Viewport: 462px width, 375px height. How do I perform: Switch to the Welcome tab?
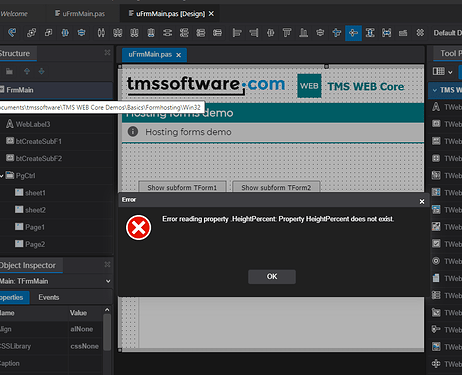pos(14,14)
